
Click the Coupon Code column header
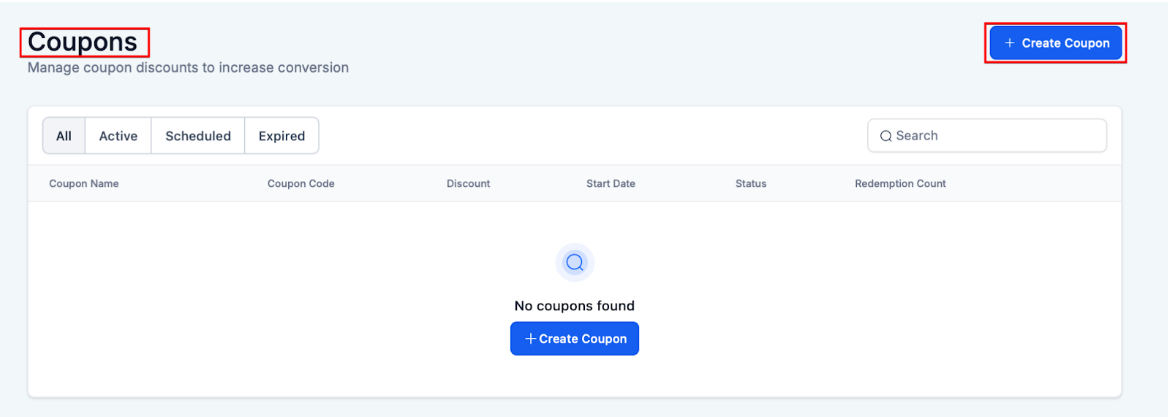click(301, 184)
